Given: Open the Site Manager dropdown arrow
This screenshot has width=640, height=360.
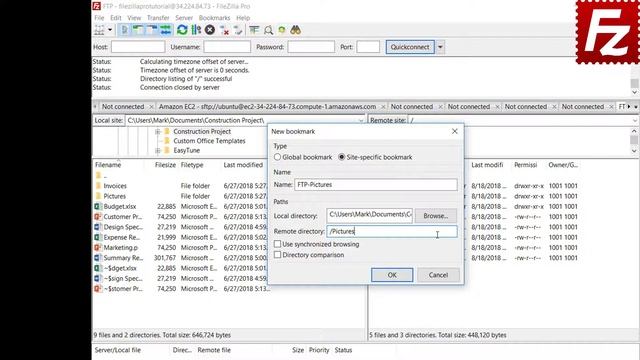Looking at the screenshot, I should [x=110, y=30].
